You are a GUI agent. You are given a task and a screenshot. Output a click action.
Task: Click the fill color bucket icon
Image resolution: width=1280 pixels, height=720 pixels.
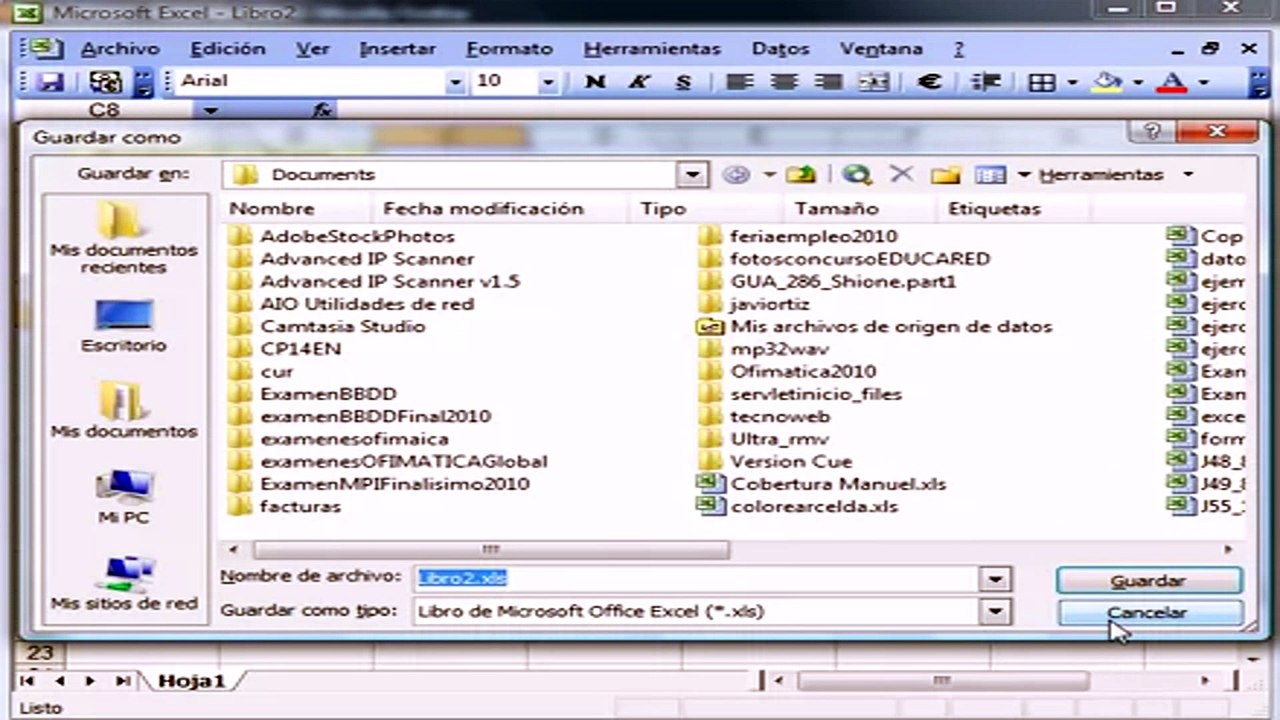(x=1107, y=82)
